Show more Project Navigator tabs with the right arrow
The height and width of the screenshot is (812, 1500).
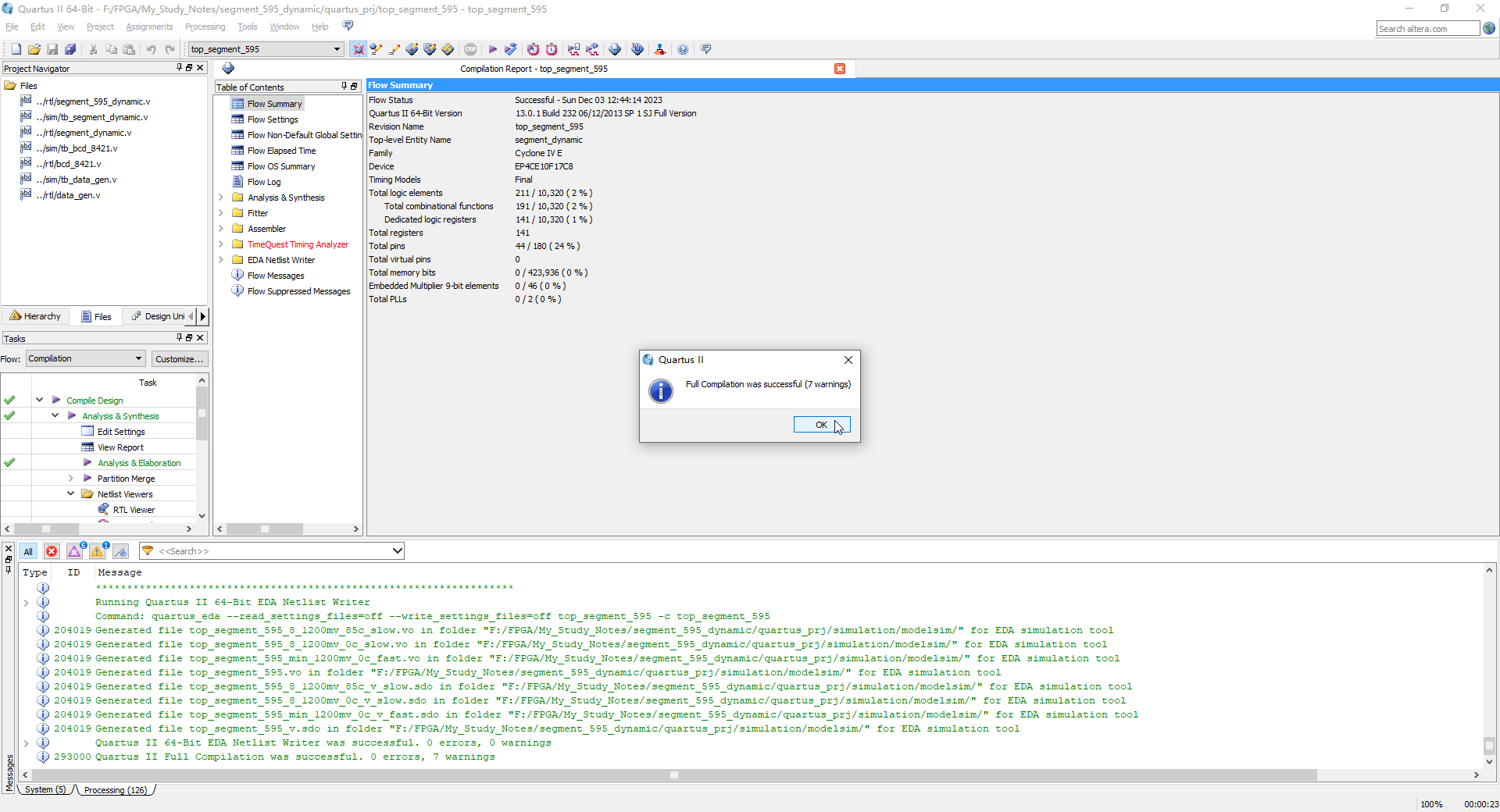(203, 316)
